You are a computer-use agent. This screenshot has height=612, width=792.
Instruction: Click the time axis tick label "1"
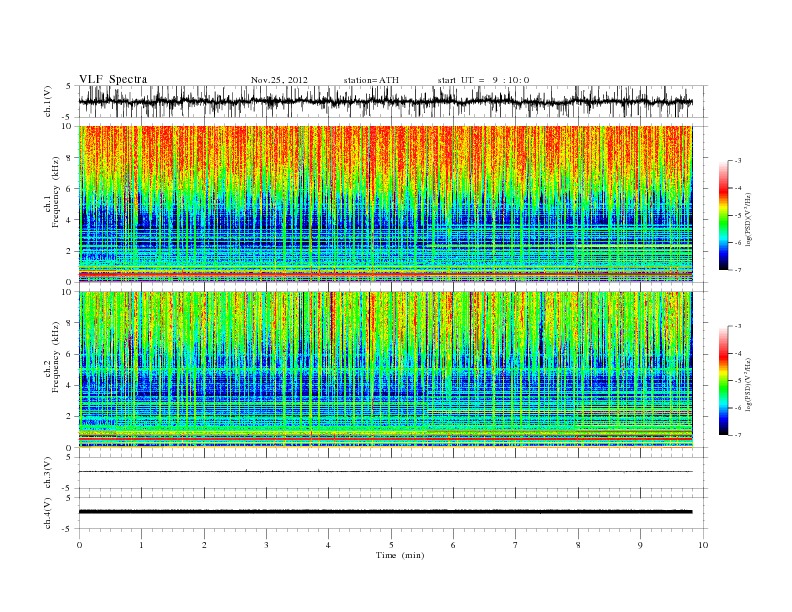coord(141,545)
